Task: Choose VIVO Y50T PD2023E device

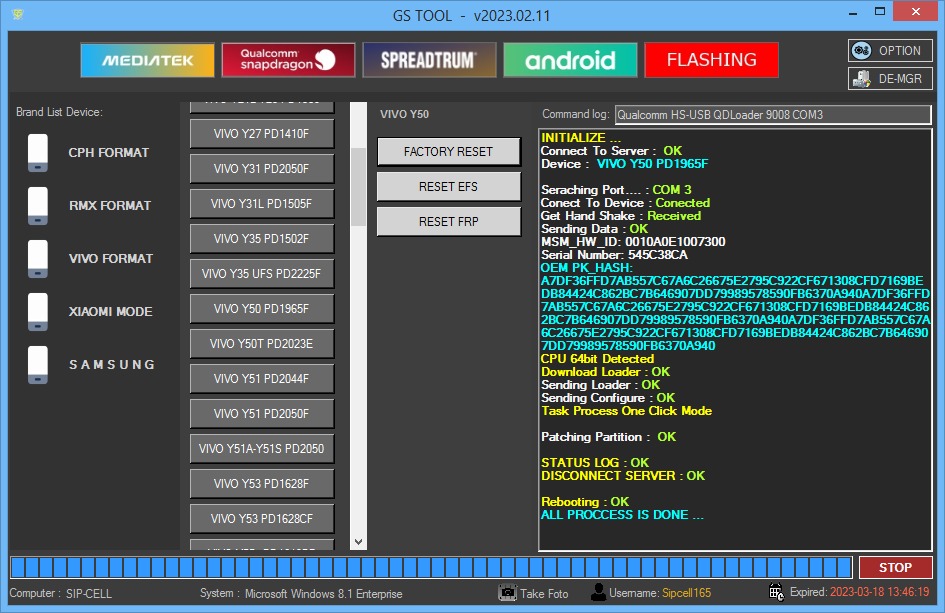Action: click(x=262, y=344)
